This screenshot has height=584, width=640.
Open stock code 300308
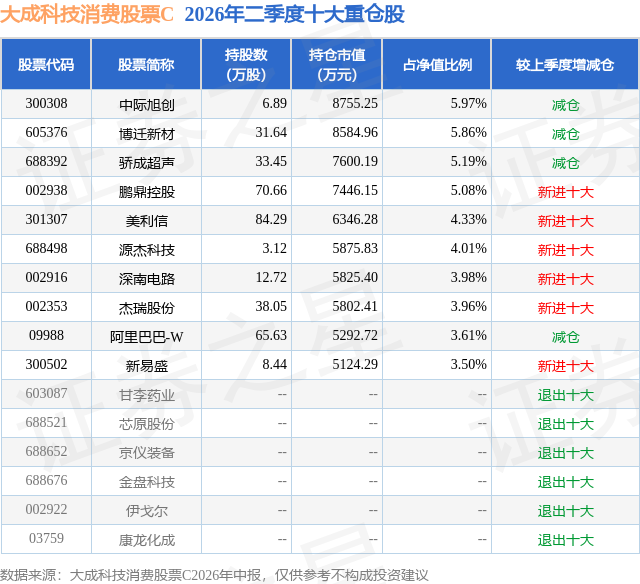pyautogui.click(x=46, y=104)
